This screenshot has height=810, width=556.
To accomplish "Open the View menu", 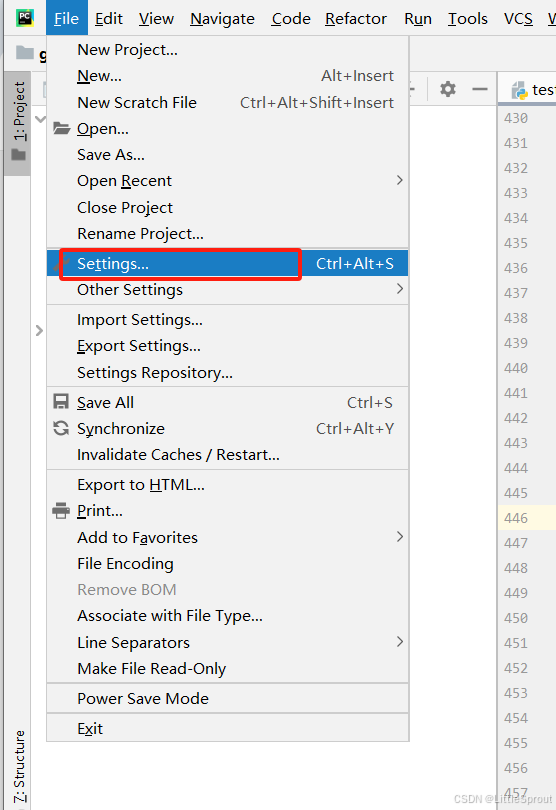I will coord(156,19).
